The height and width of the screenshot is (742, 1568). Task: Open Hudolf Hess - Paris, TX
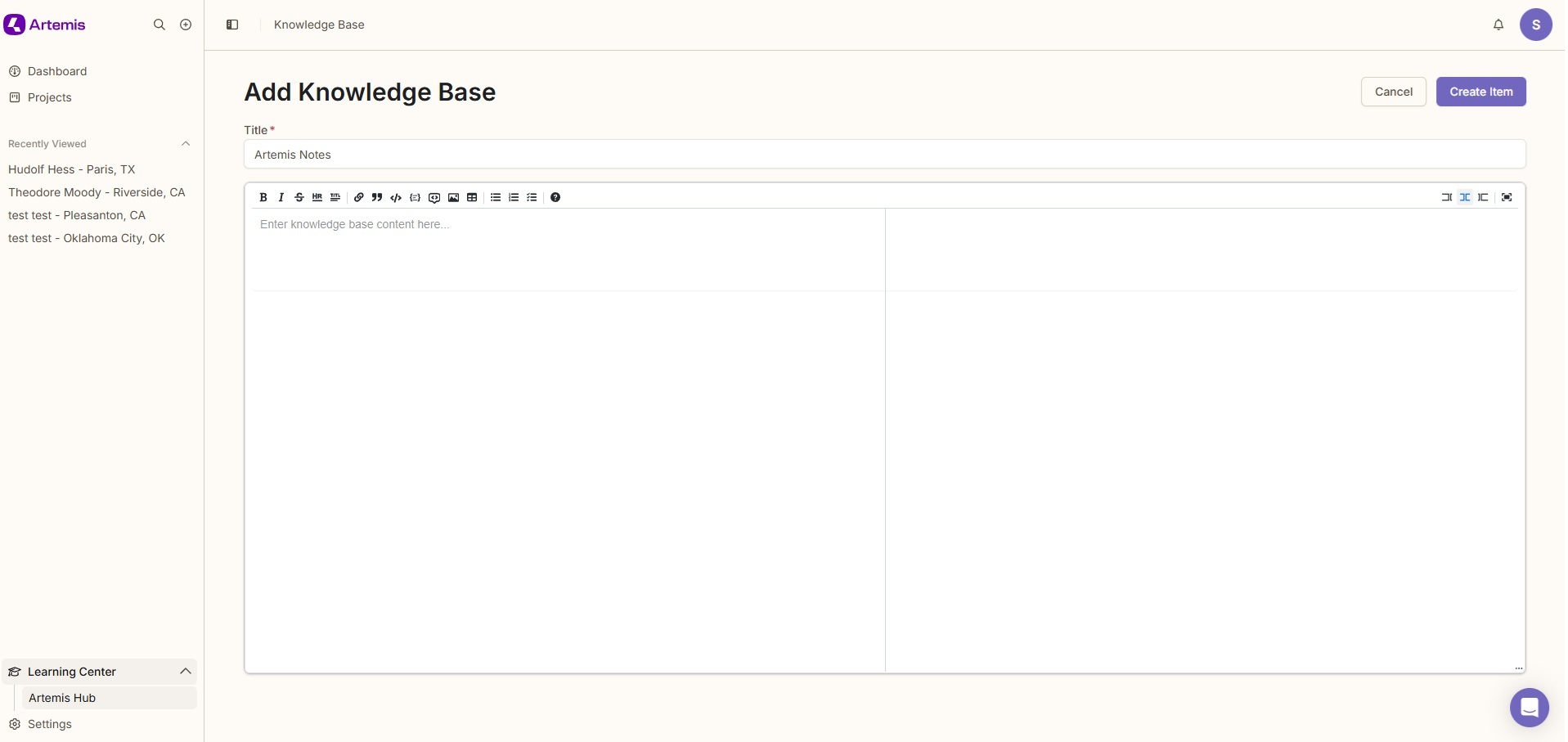tap(72, 169)
